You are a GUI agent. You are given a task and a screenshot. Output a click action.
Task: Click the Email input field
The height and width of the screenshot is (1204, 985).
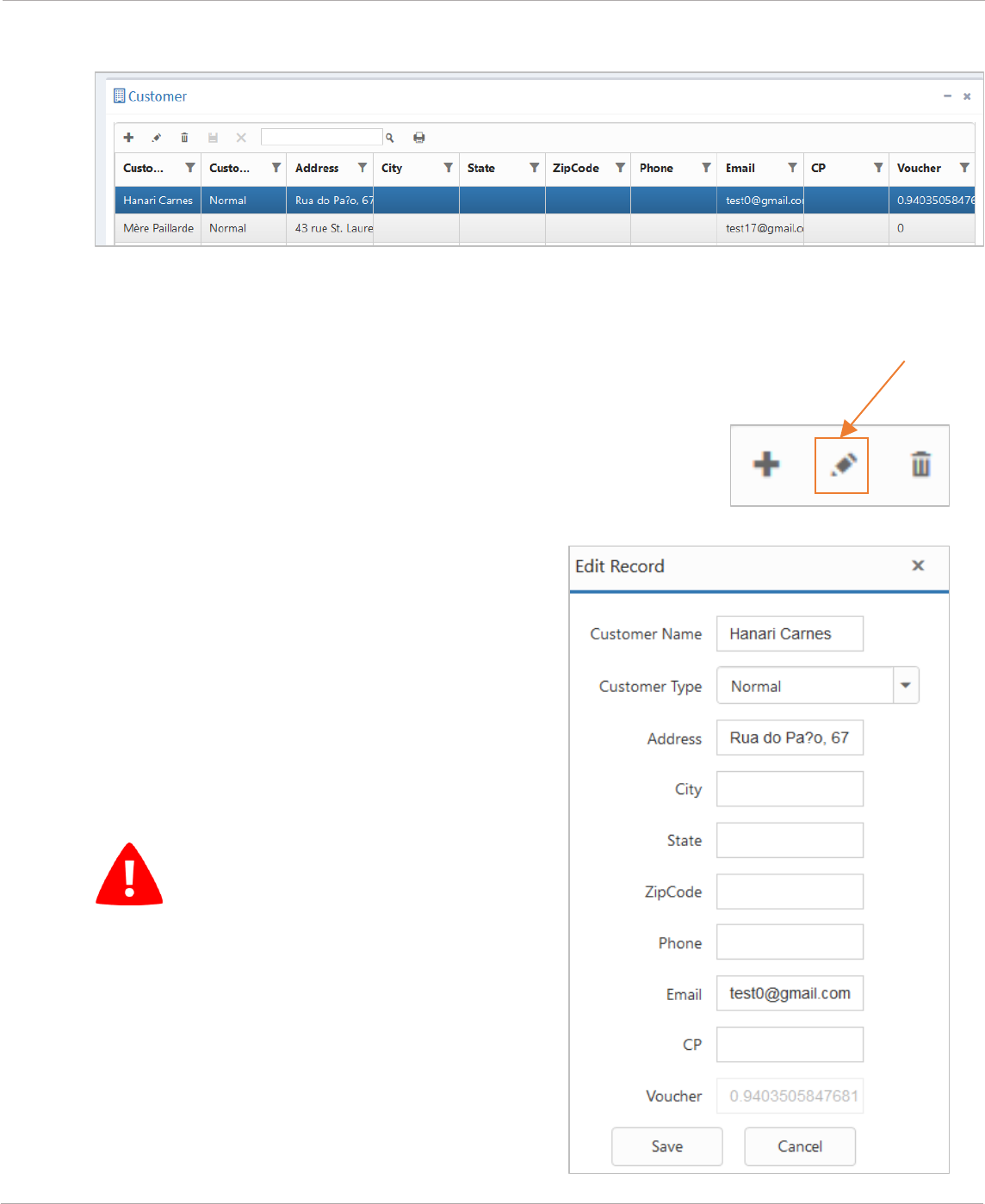790,993
